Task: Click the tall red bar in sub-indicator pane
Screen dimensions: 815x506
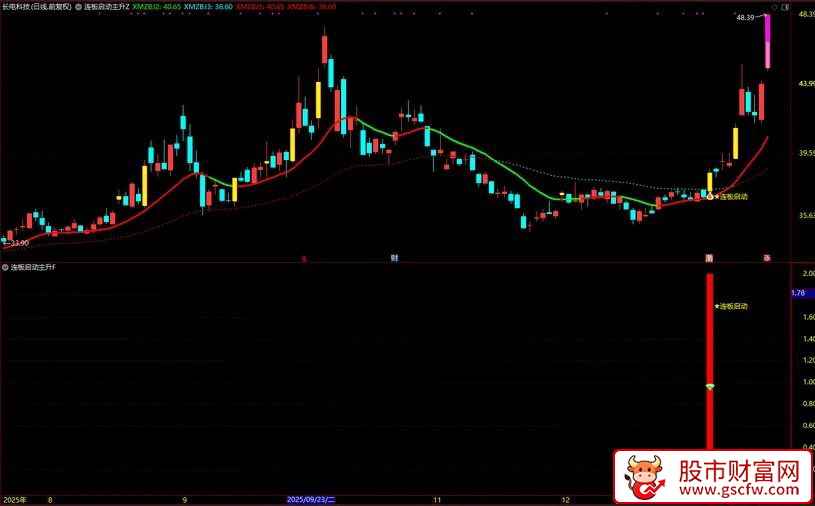Action: tap(709, 361)
